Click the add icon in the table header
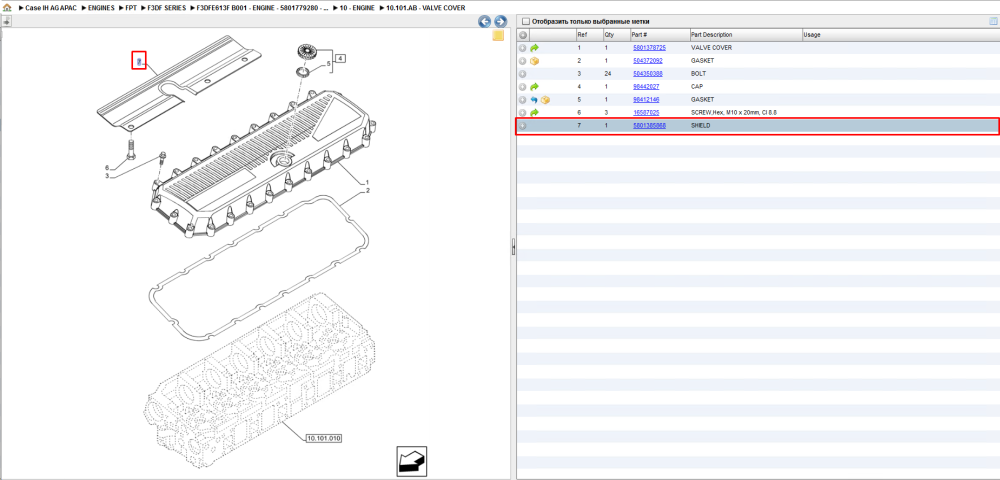 pyautogui.click(x=522, y=34)
